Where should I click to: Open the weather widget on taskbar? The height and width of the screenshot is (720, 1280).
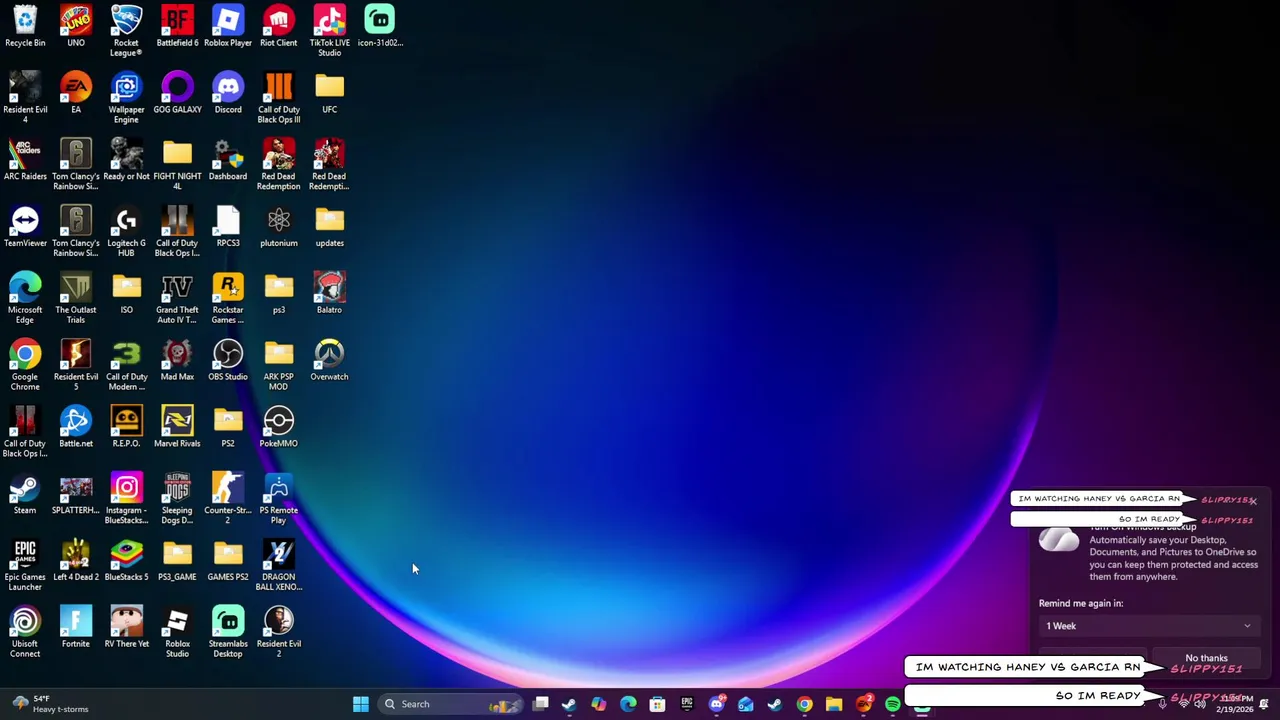tap(48, 704)
